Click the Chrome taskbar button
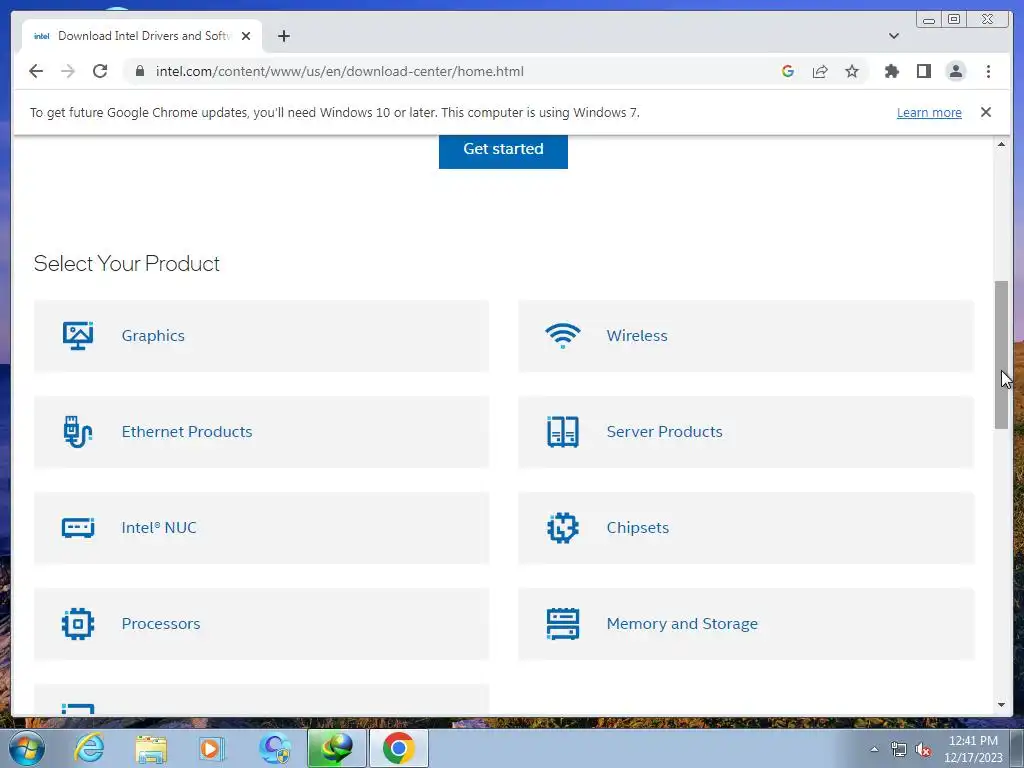The image size is (1024, 768). (399, 748)
